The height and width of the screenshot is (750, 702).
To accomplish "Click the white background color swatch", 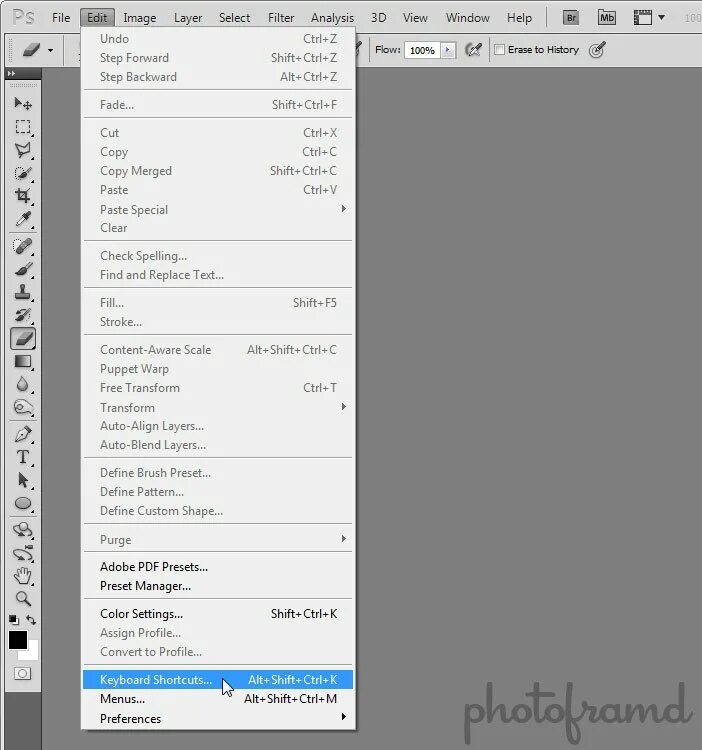I will [32, 652].
